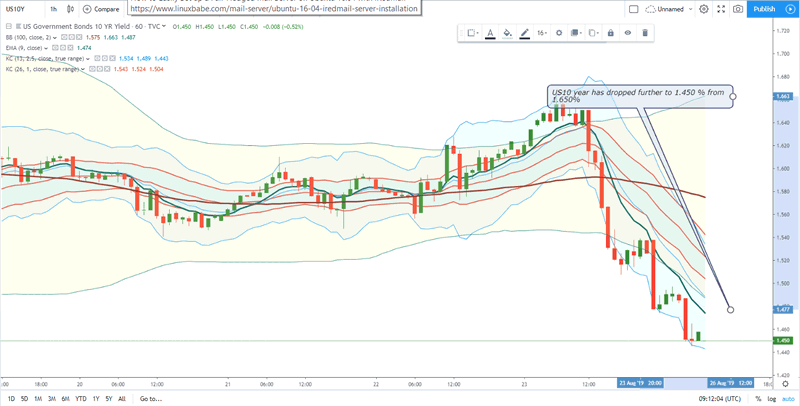Choose the callout background fill color

[x=508, y=33]
